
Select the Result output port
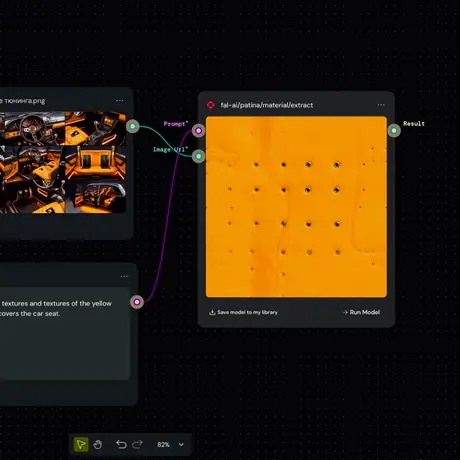click(x=394, y=130)
